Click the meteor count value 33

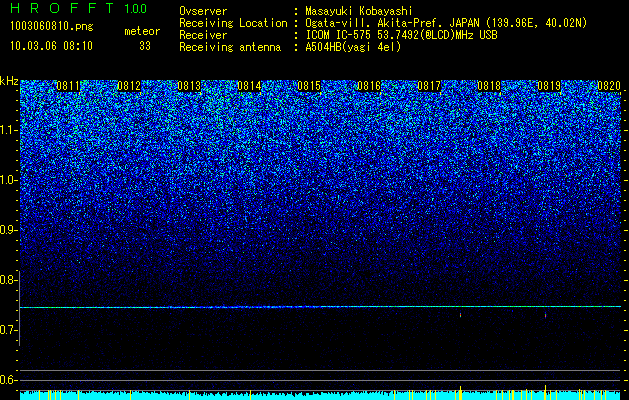(145, 46)
